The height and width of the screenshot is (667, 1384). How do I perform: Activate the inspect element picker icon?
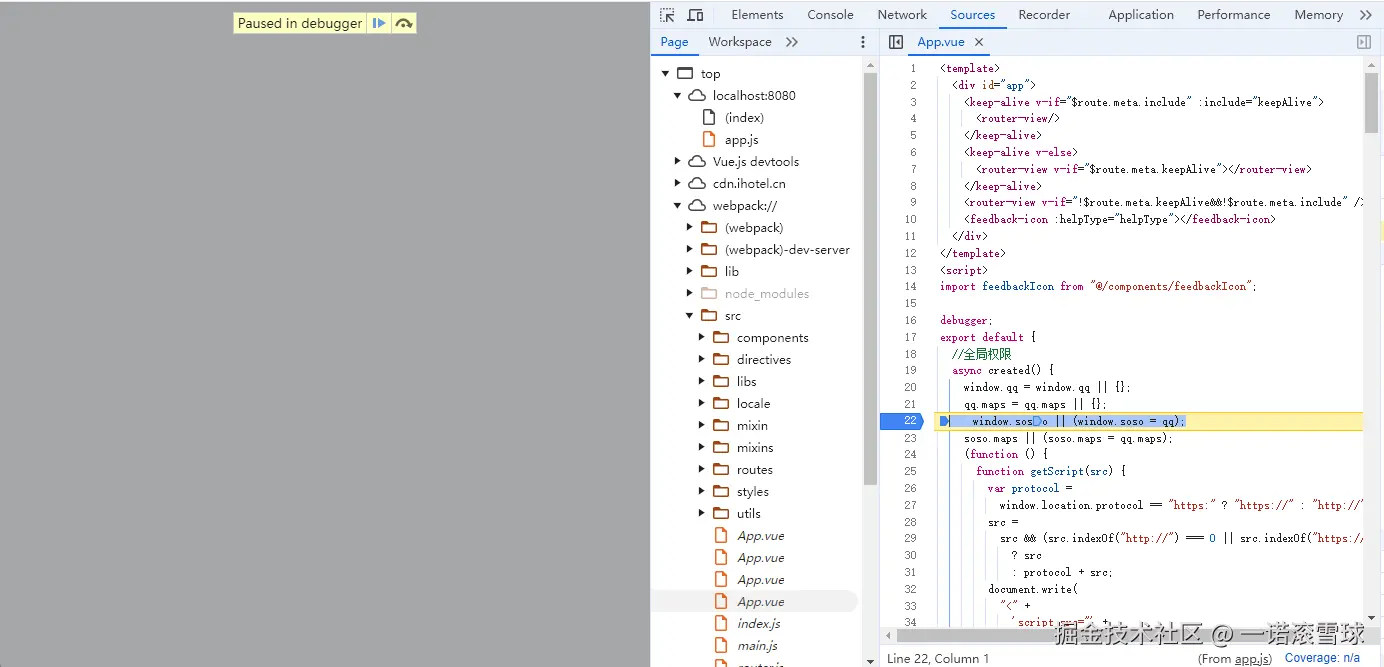667,15
